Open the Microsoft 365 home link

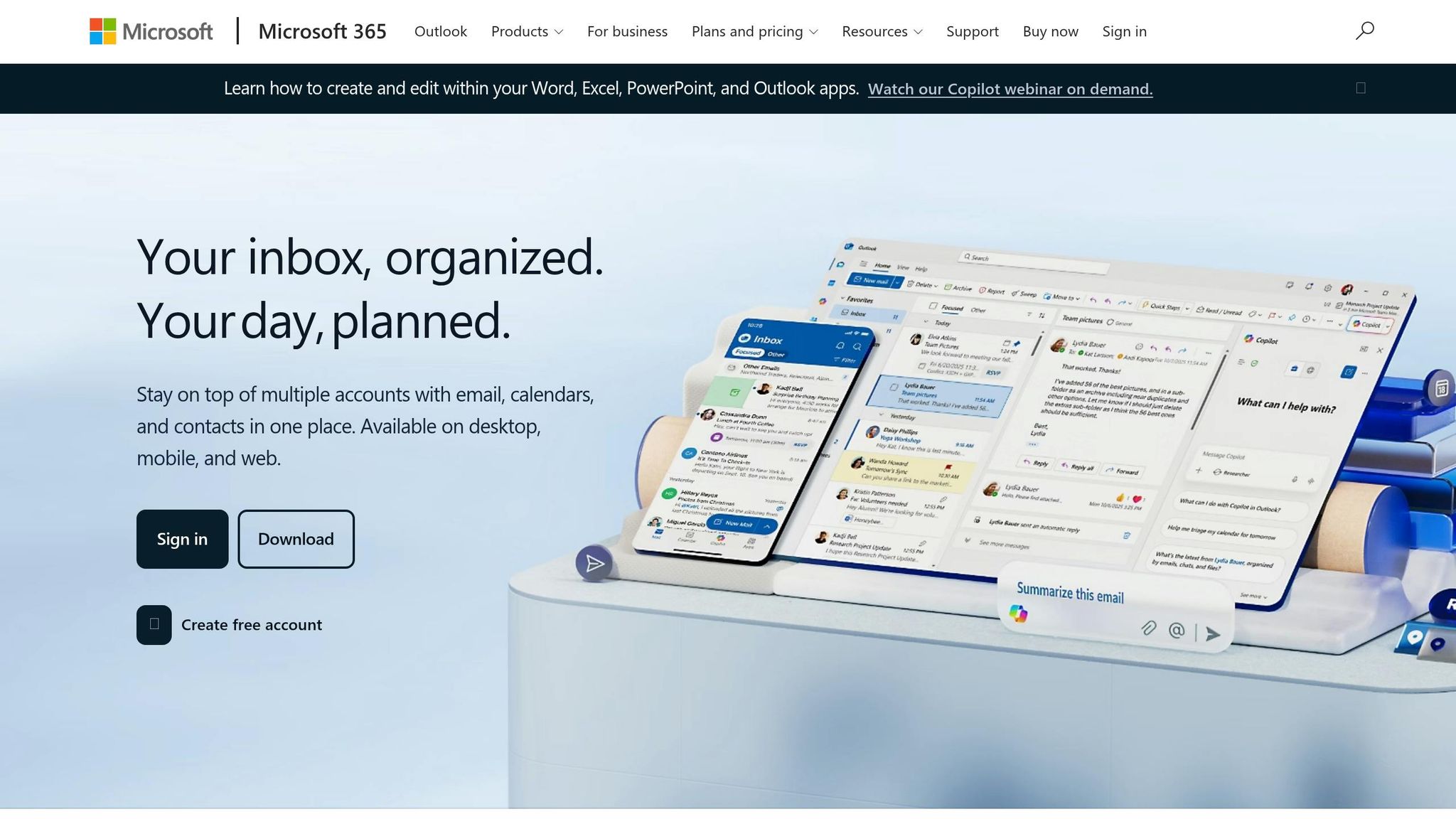322,31
